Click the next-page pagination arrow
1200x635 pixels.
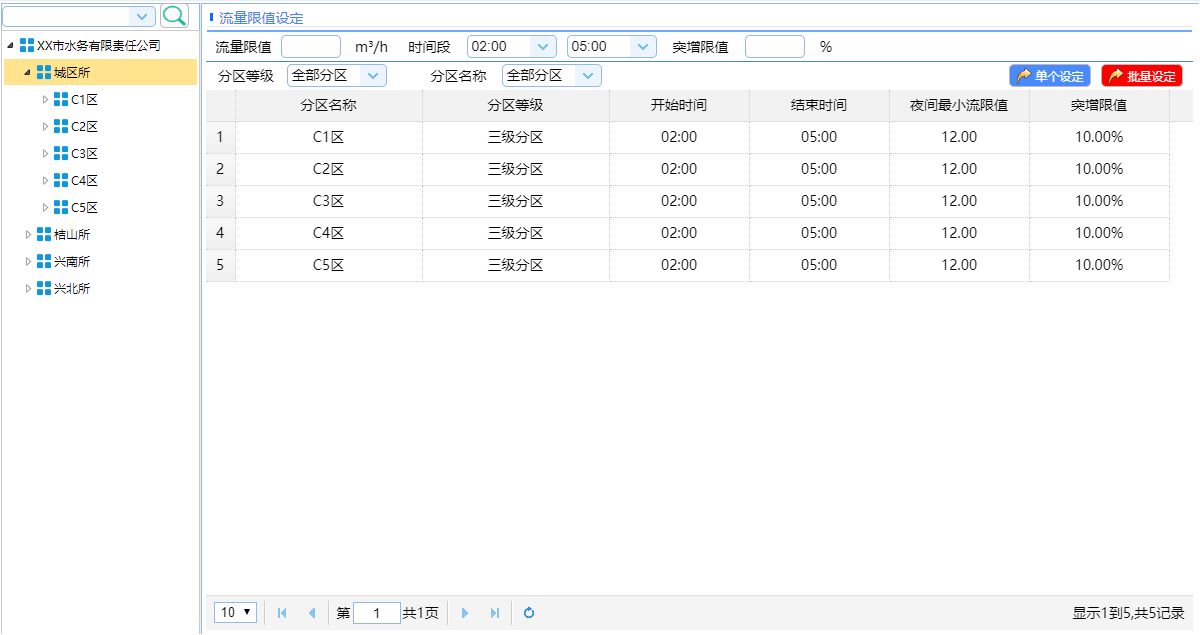point(465,613)
